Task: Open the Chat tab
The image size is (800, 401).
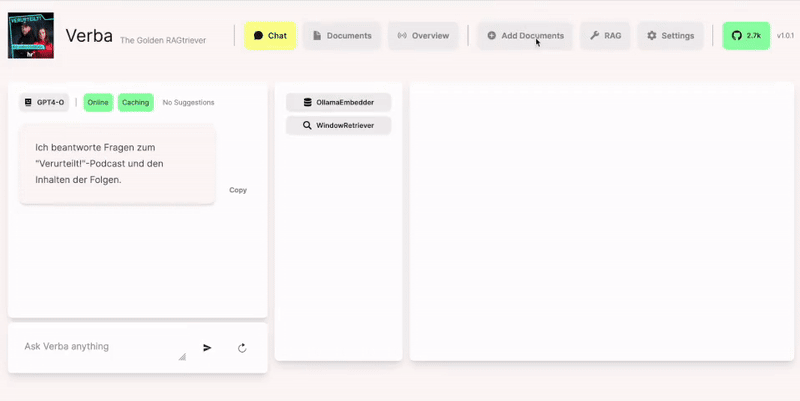Action: click(270, 36)
